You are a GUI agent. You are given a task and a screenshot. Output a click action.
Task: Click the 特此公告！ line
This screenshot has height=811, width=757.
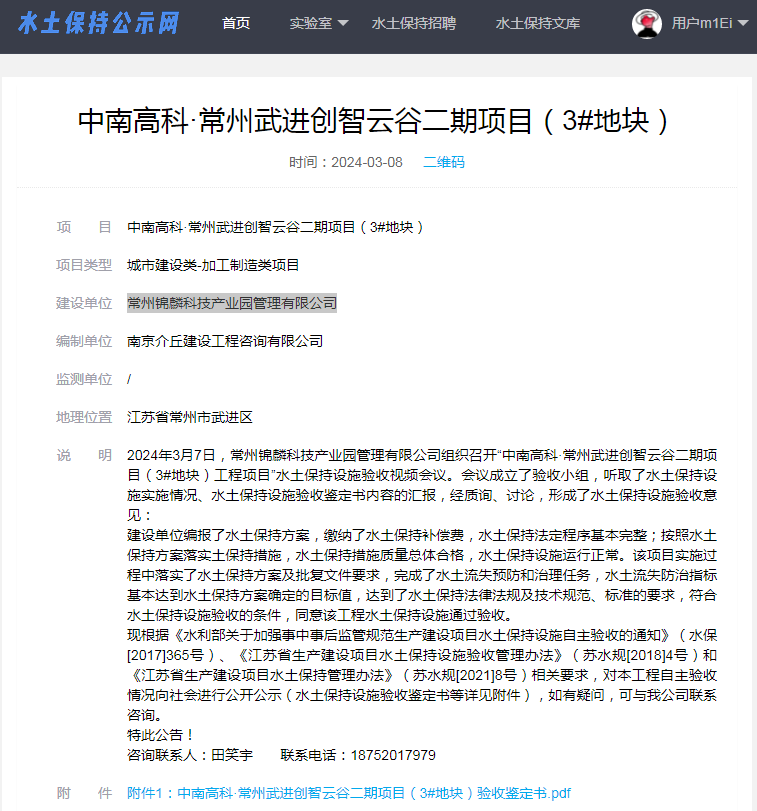pos(162,735)
